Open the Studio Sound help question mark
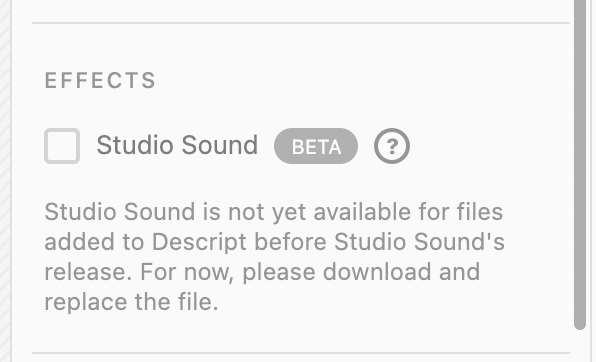The height and width of the screenshot is (362, 596). (392, 146)
